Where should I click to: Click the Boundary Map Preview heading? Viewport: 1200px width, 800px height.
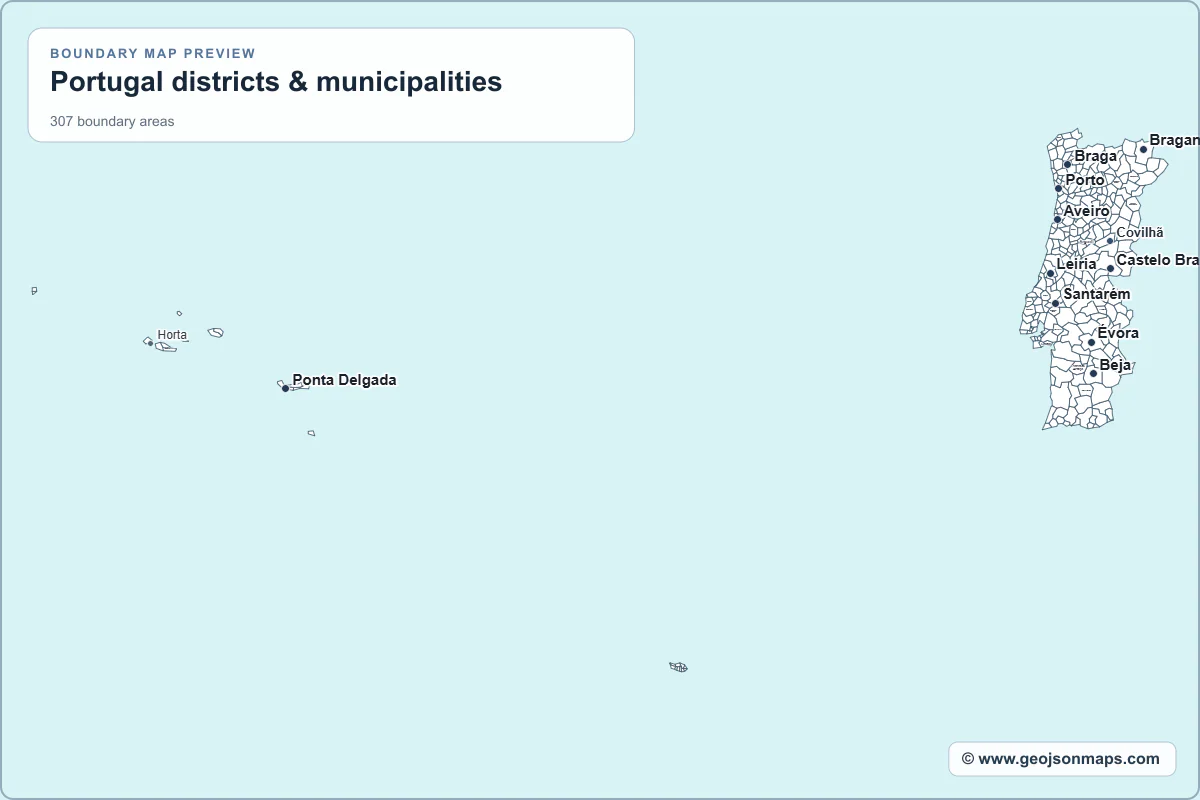click(x=153, y=53)
